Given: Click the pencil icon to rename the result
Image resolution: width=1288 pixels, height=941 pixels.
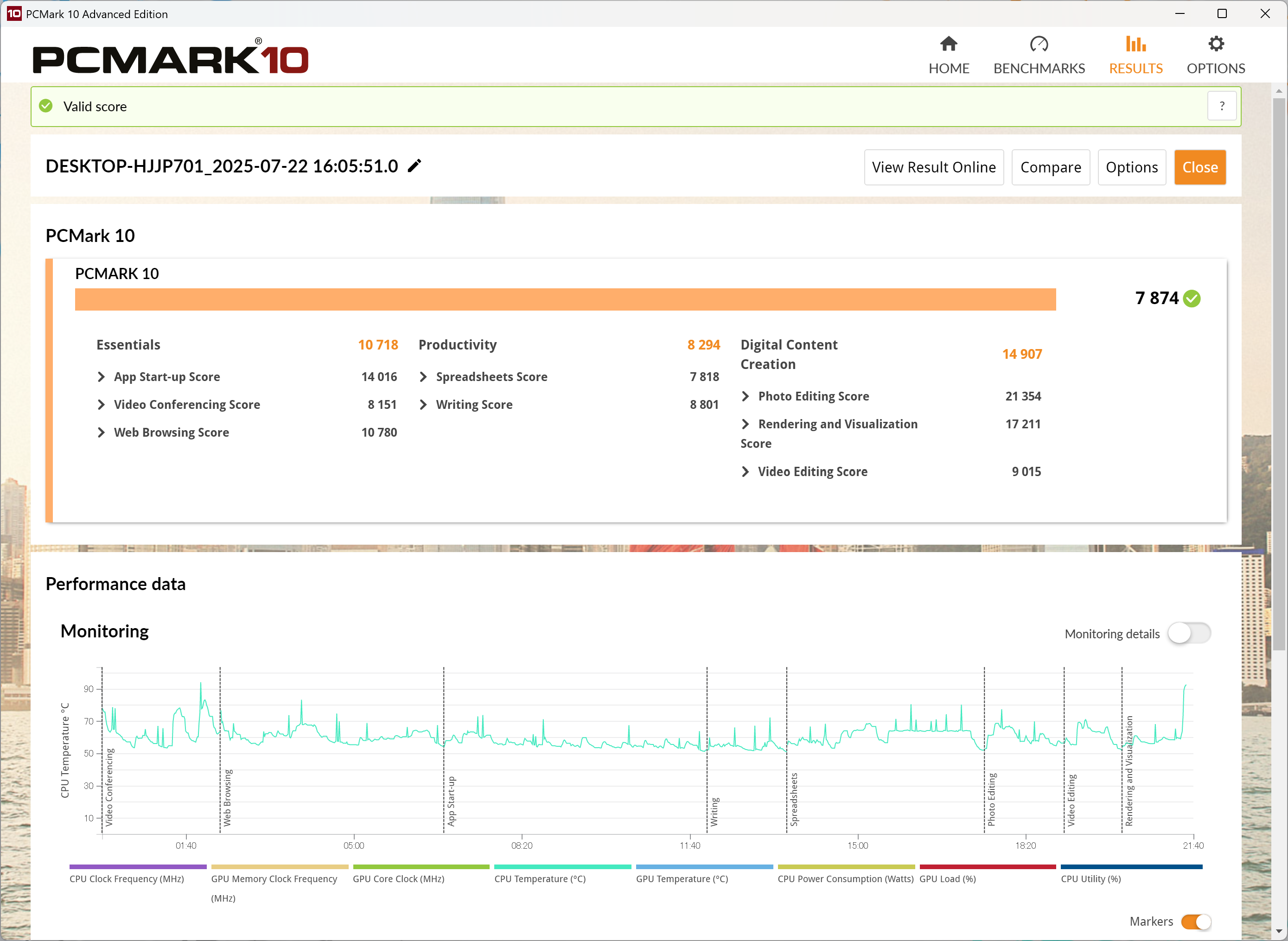Looking at the screenshot, I should pyautogui.click(x=414, y=166).
